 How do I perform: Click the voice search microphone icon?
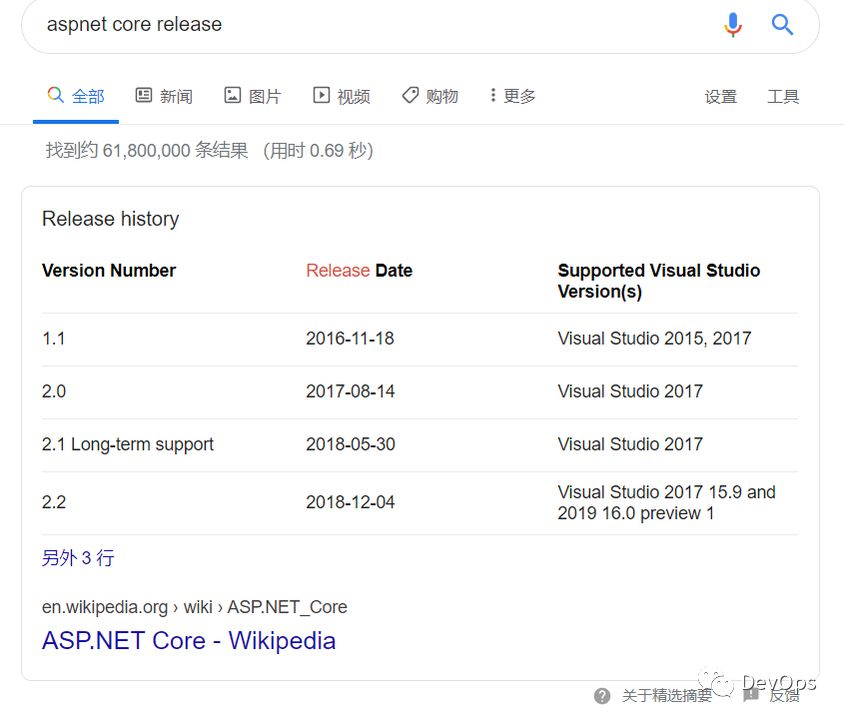click(x=733, y=25)
